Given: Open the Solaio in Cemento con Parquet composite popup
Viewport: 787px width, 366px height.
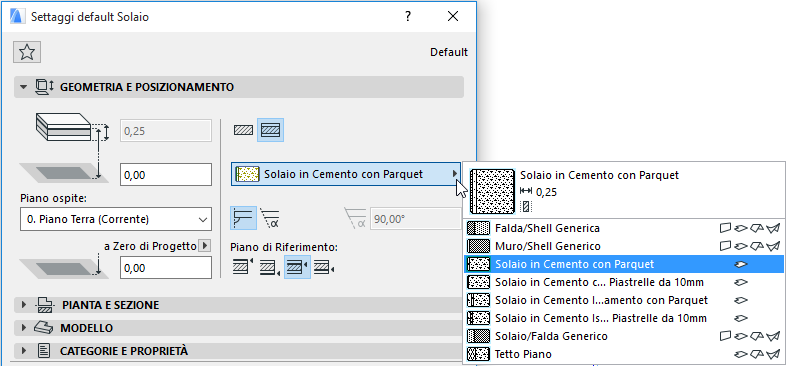Looking at the screenshot, I should tap(346, 174).
